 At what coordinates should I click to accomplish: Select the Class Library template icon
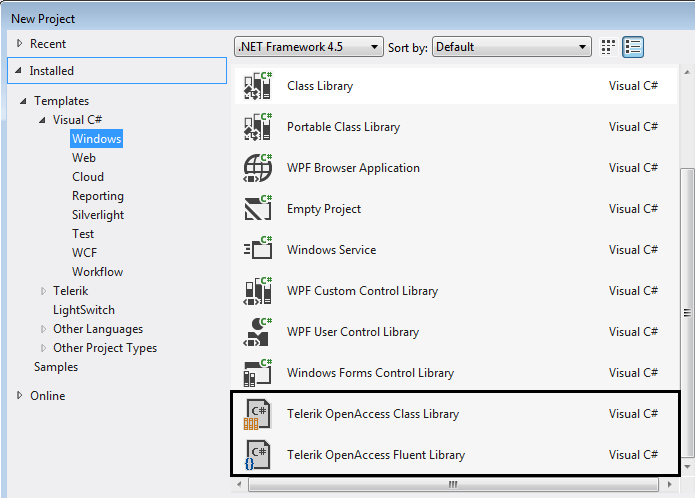258,86
